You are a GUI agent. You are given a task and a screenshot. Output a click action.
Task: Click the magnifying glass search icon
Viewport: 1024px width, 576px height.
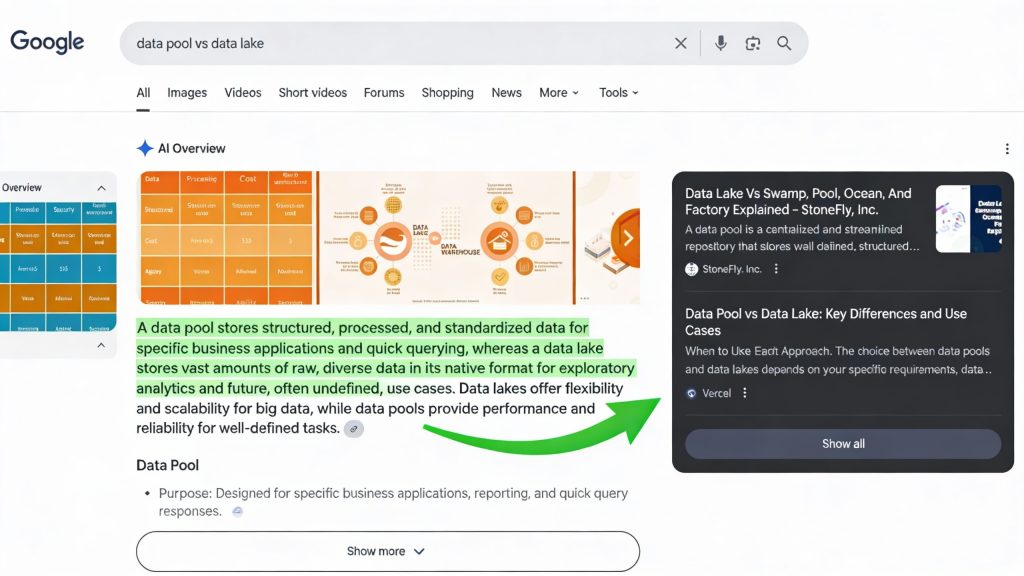[x=784, y=43]
